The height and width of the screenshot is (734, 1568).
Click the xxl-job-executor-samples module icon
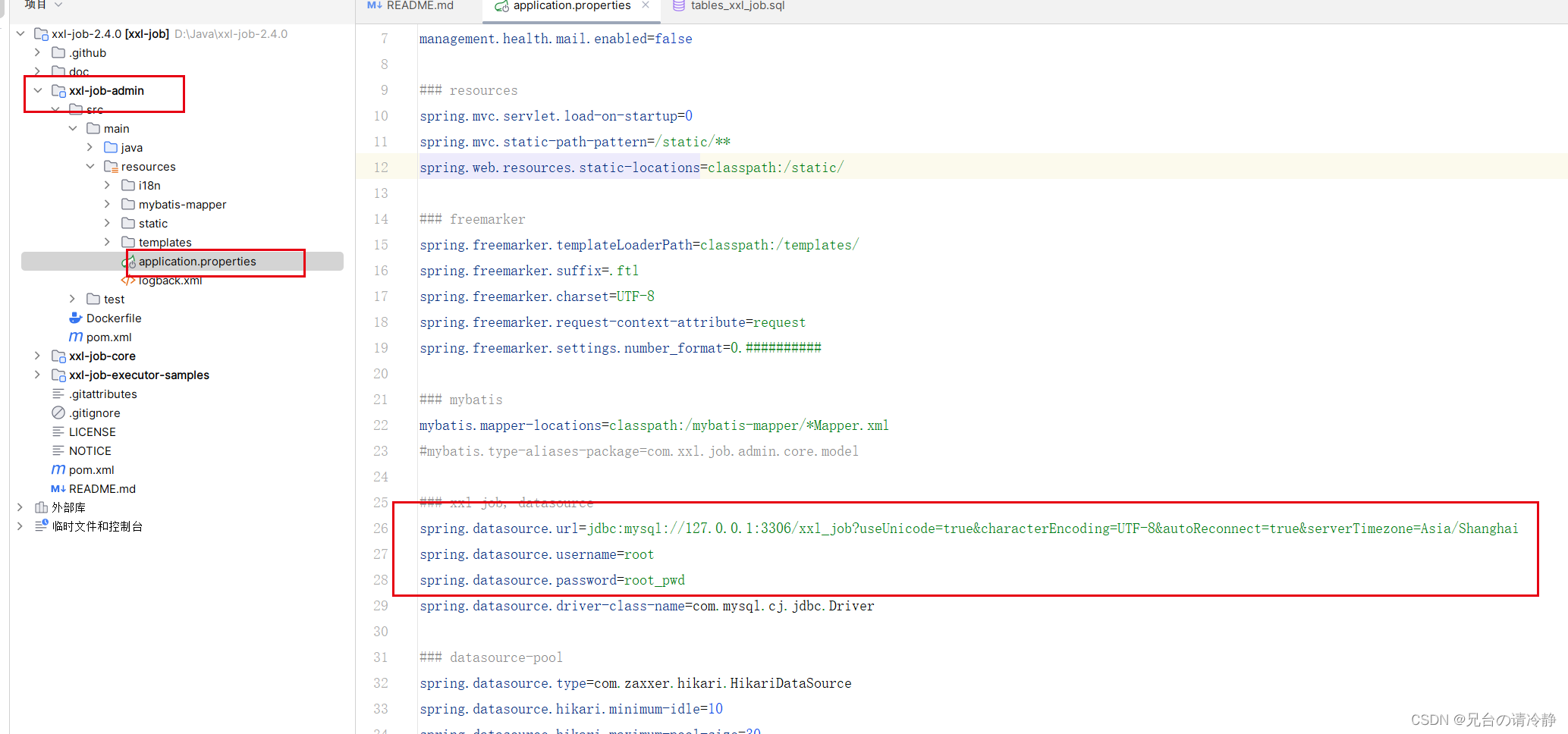pos(58,375)
